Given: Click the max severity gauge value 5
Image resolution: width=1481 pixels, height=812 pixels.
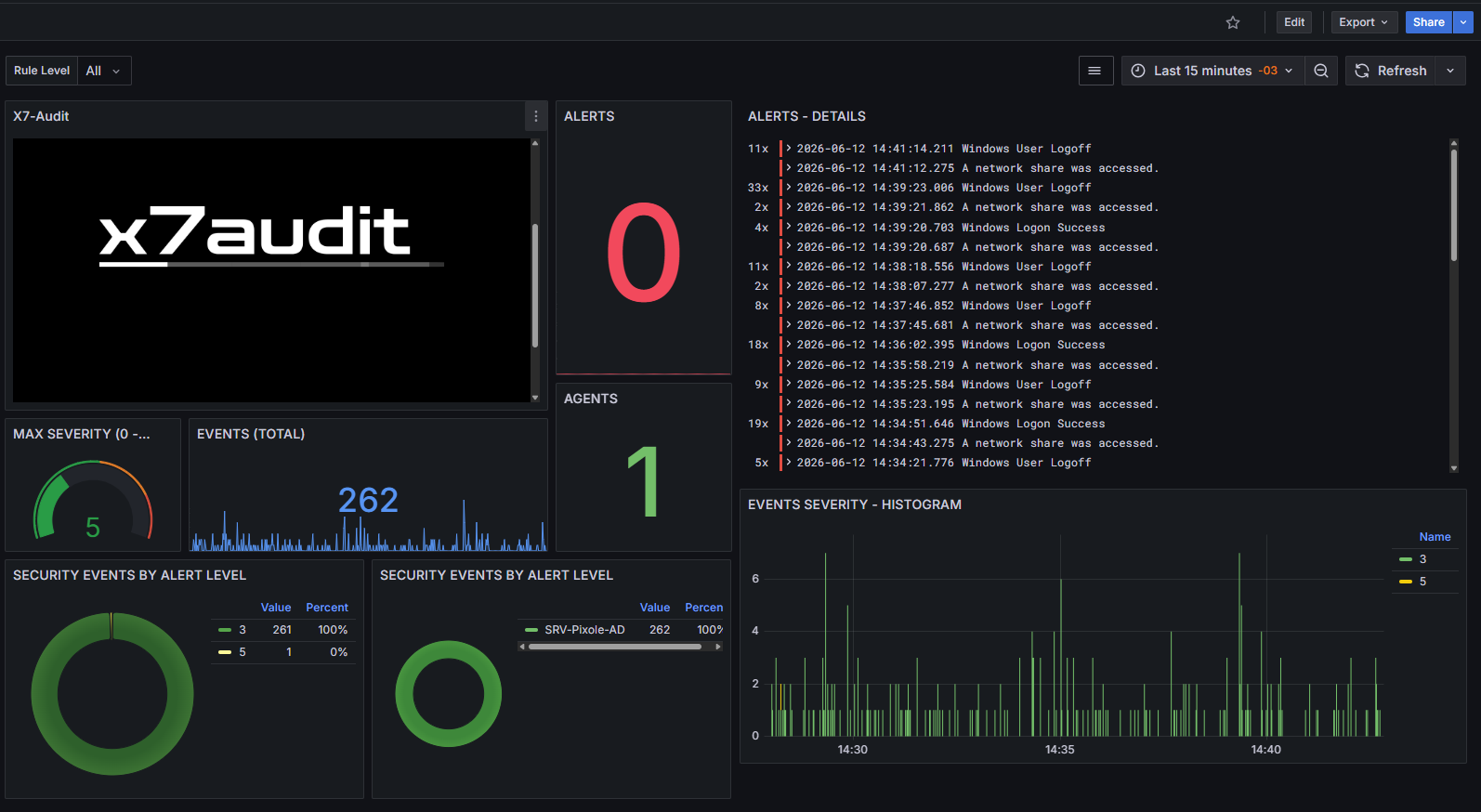Looking at the screenshot, I should (93, 528).
